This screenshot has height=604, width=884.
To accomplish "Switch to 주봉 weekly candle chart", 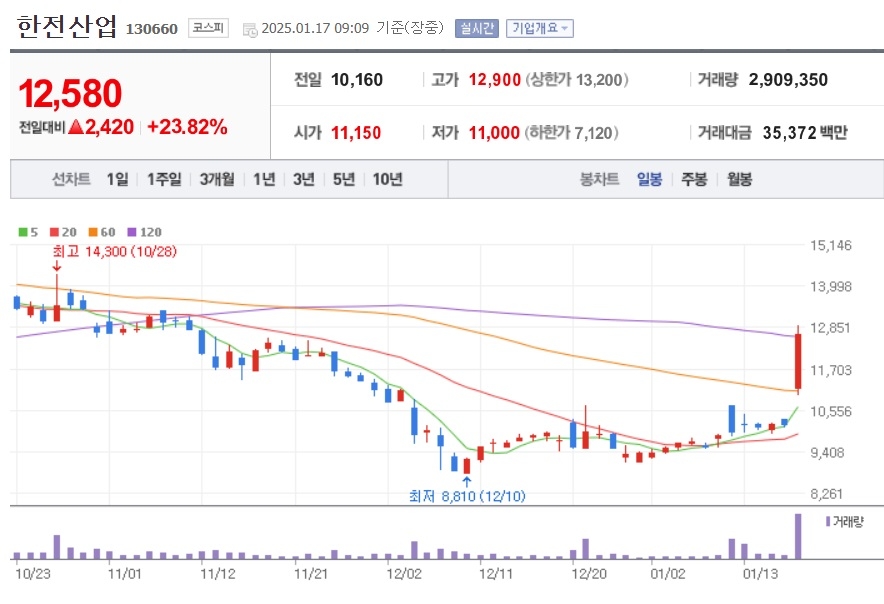I will [694, 179].
